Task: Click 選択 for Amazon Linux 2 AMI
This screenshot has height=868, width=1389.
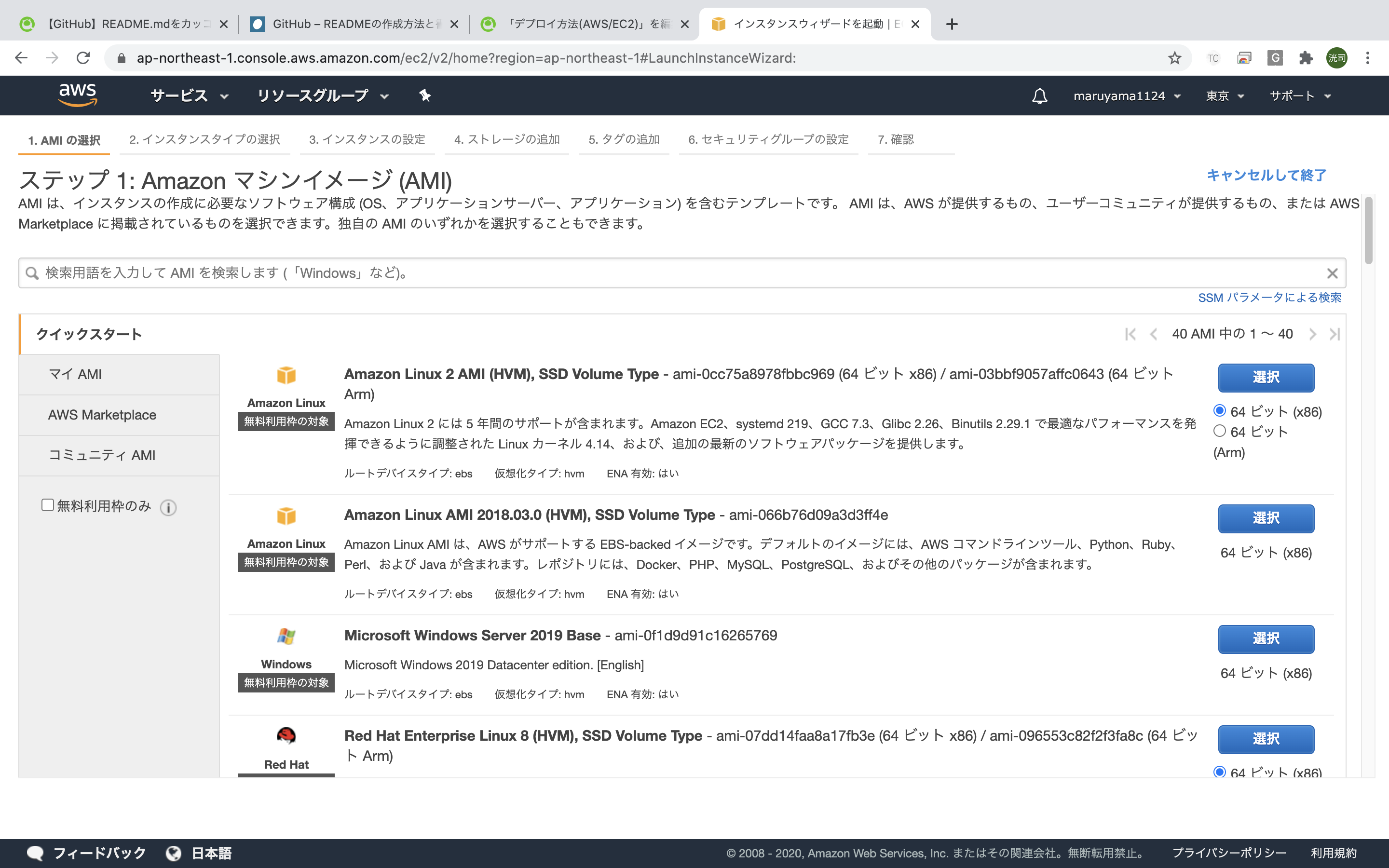Action: [1266, 377]
